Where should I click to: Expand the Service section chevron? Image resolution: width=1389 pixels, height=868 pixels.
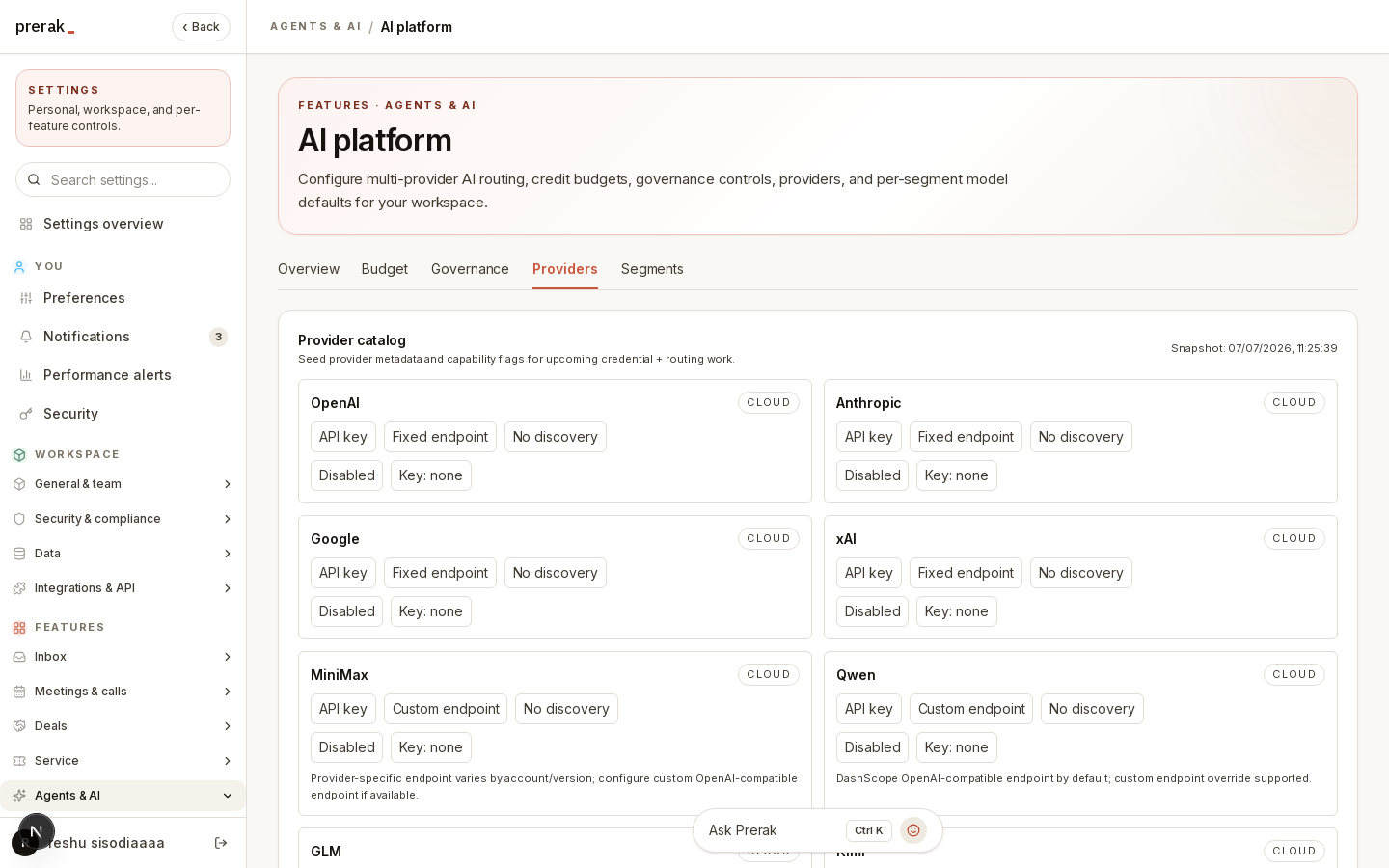pyautogui.click(x=228, y=761)
